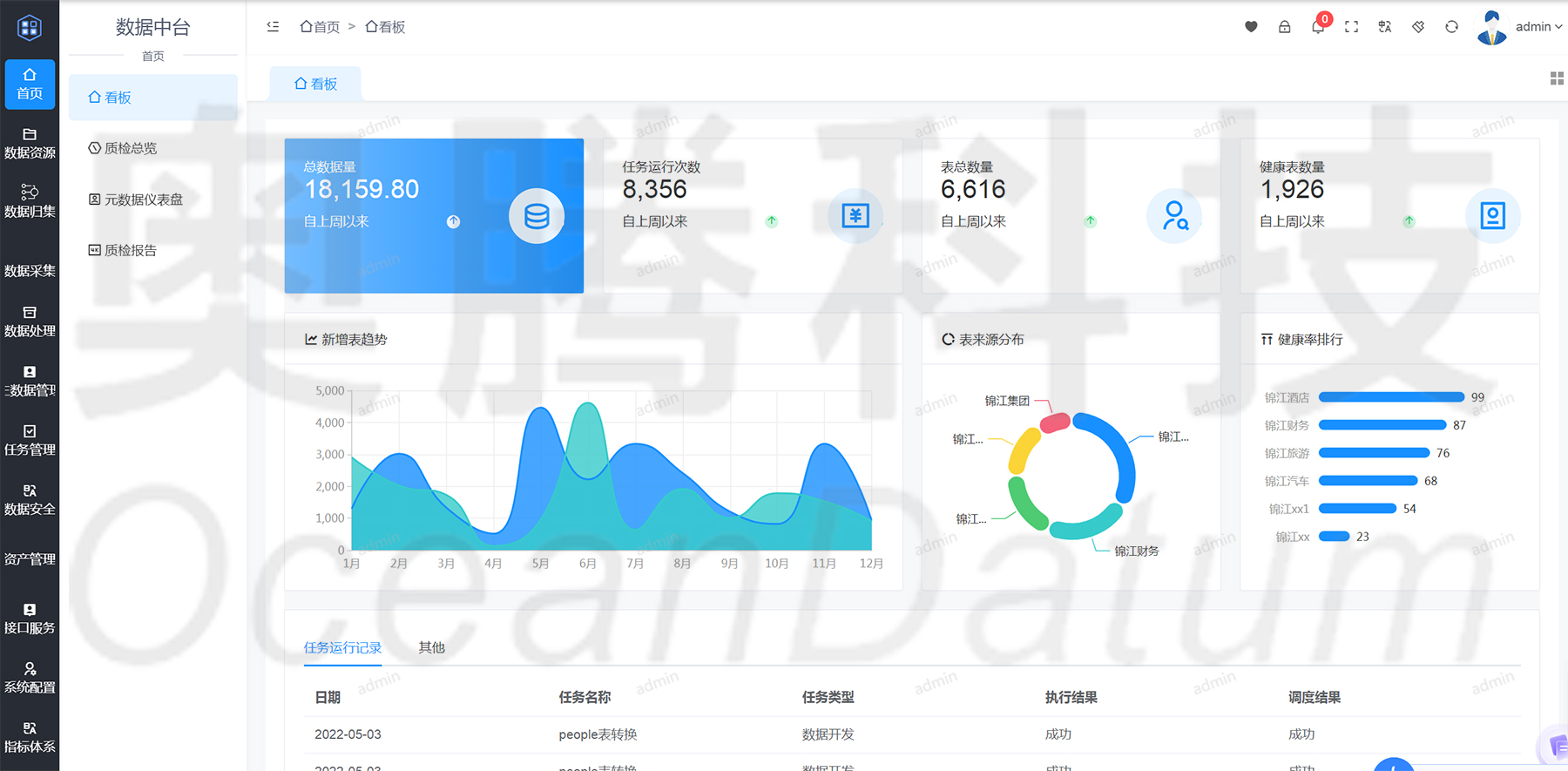The height and width of the screenshot is (771, 1568).
Task: Open the 数据处理 section
Action: coord(30,321)
